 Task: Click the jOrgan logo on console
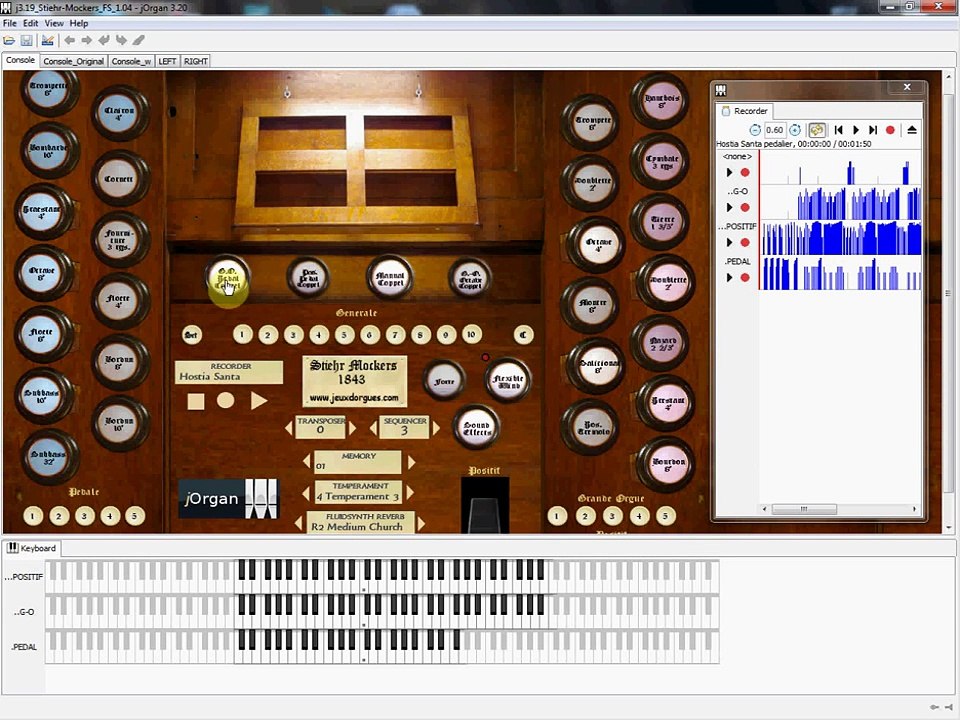[228, 498]
